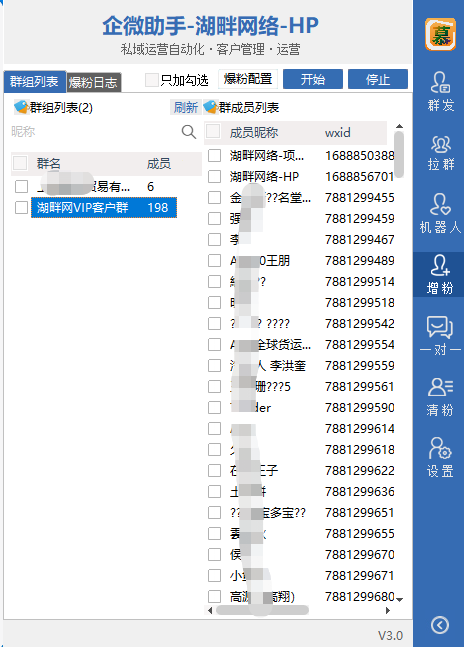The height and width of the screenshot is (647, 464).
Task: Select the 增粉 add followers sidebar icon
Action: point(440,274)
